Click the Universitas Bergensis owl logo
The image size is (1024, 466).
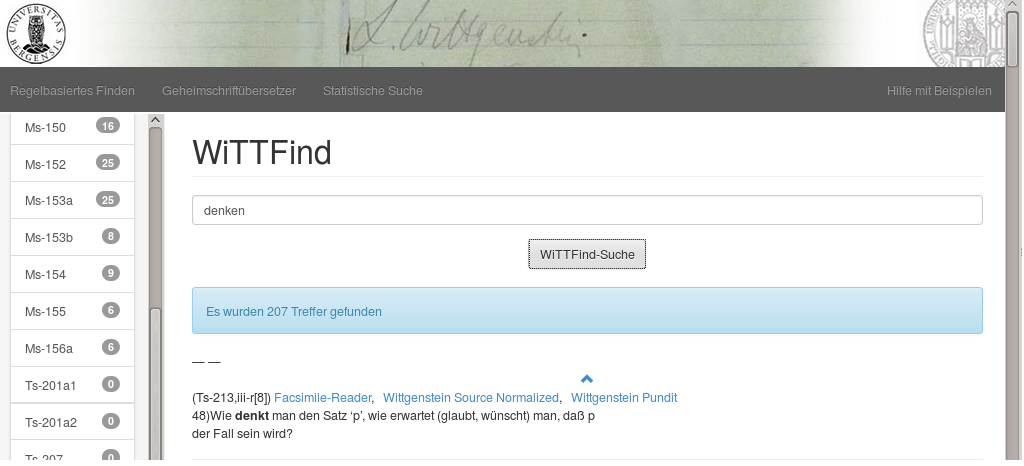click(36, 33)
